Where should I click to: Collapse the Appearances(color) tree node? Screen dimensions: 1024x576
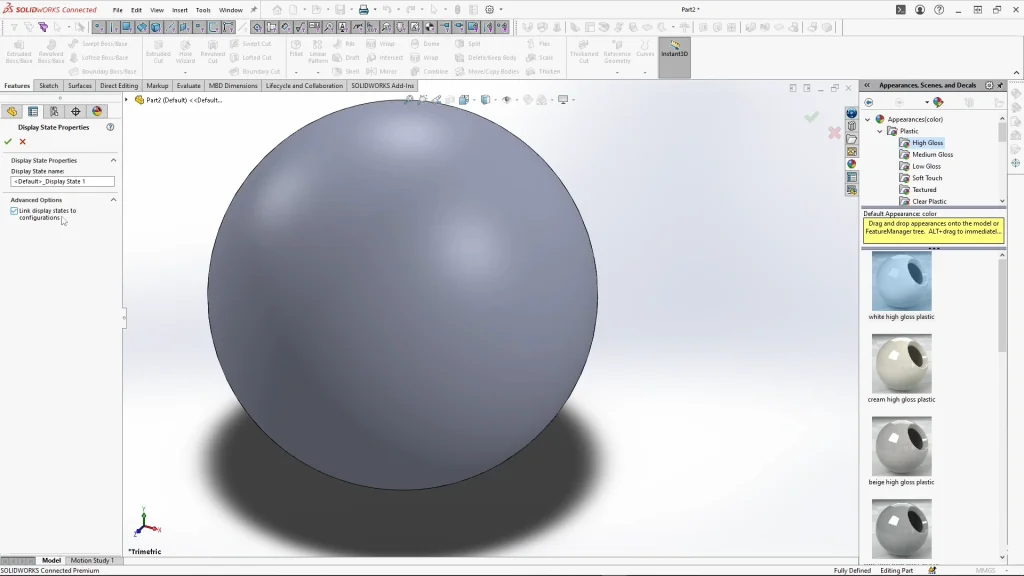click(x=868, y=119)
